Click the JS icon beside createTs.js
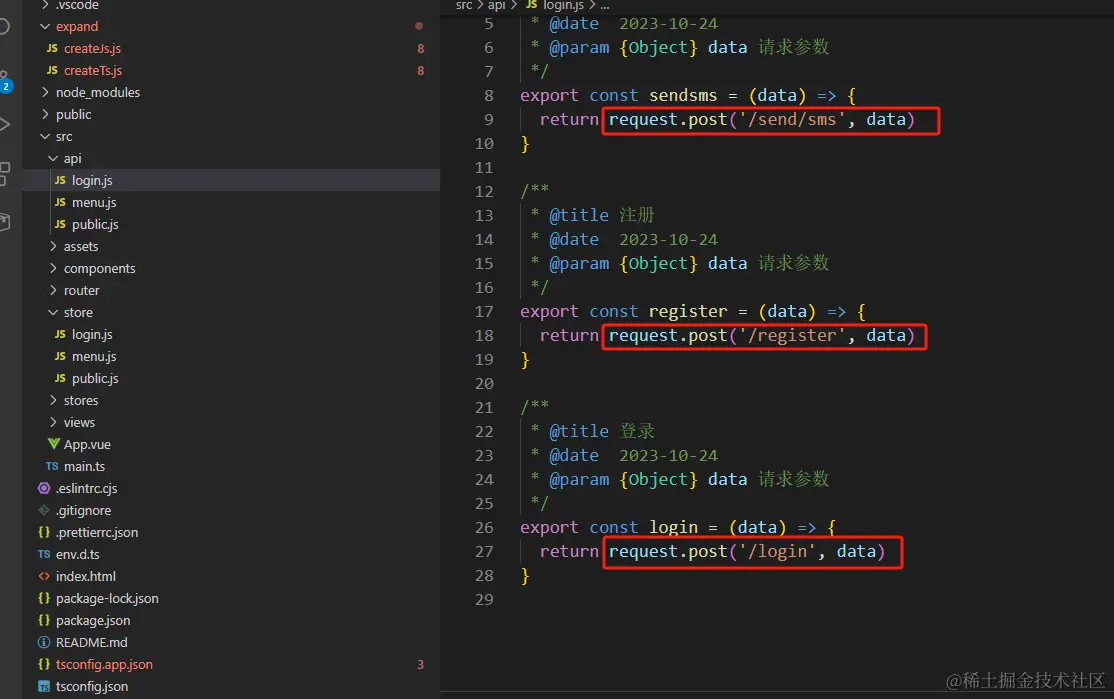Viewport: 1114px width, 699px height. 52,70
